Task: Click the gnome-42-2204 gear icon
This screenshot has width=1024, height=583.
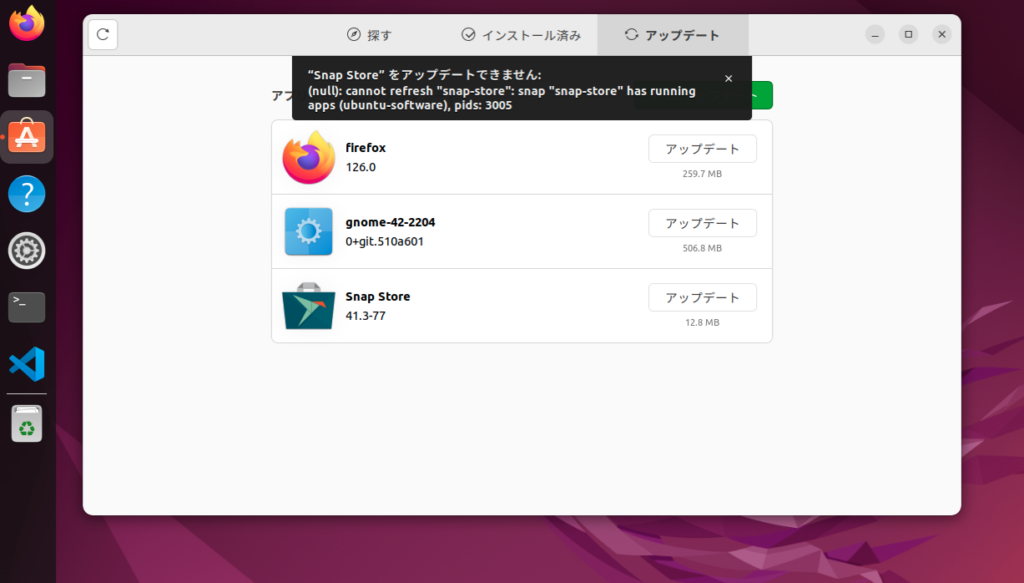Action: pos(308,232)
